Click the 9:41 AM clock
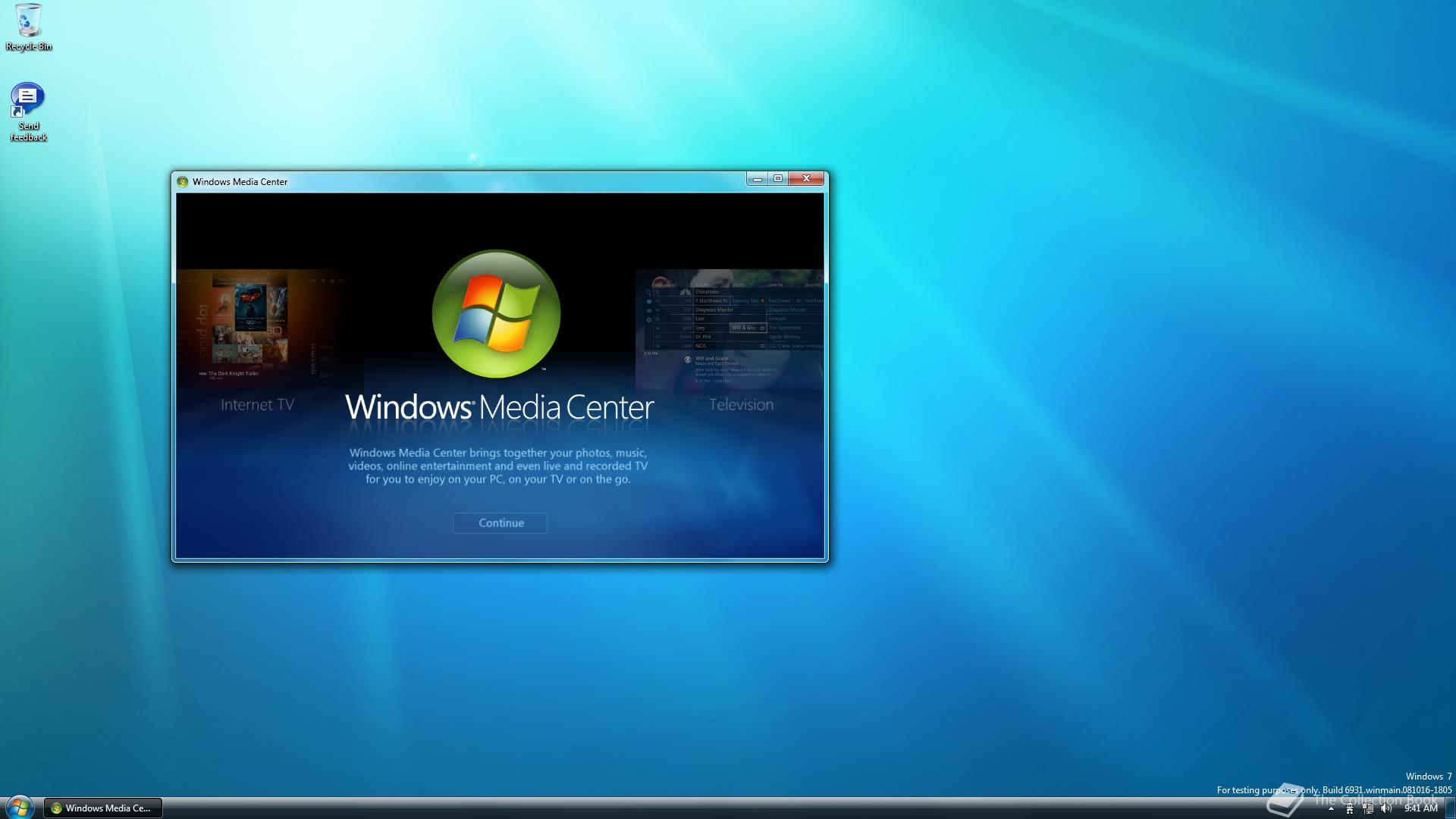This screenshot has width=1456, height=819. pyautogui.click(x=1421, y=808)
